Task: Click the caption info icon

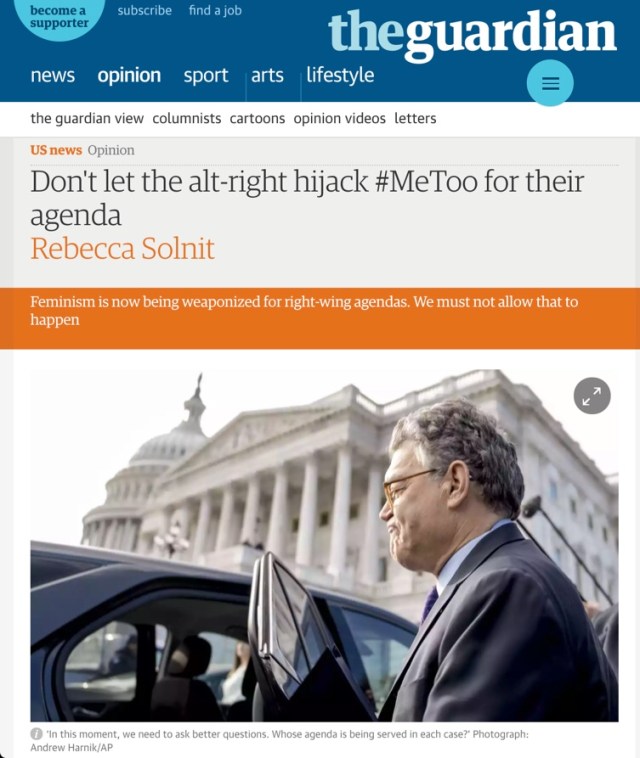Action: tap(36, 734)
